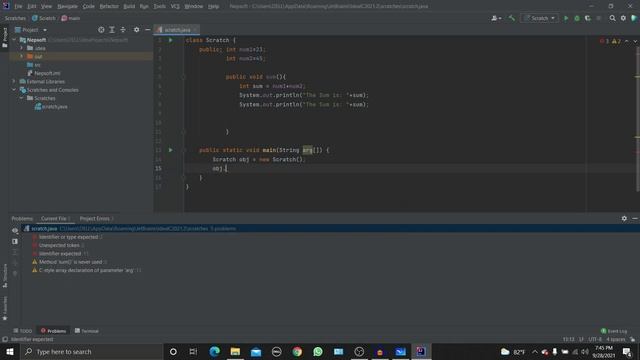The width and height of the screenshot is (640, 360).
Task: Collapse all nodes in Project panel
Action: pyautogui.click(x=123, y=30)
